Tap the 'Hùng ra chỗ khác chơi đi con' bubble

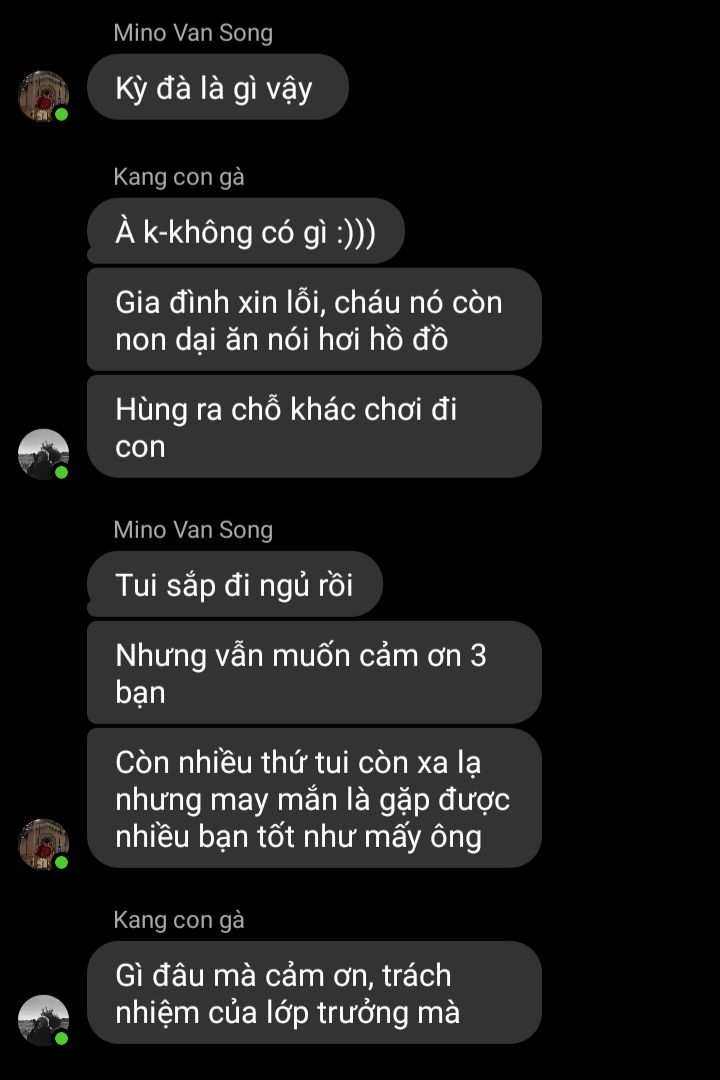tap(314, 427)
